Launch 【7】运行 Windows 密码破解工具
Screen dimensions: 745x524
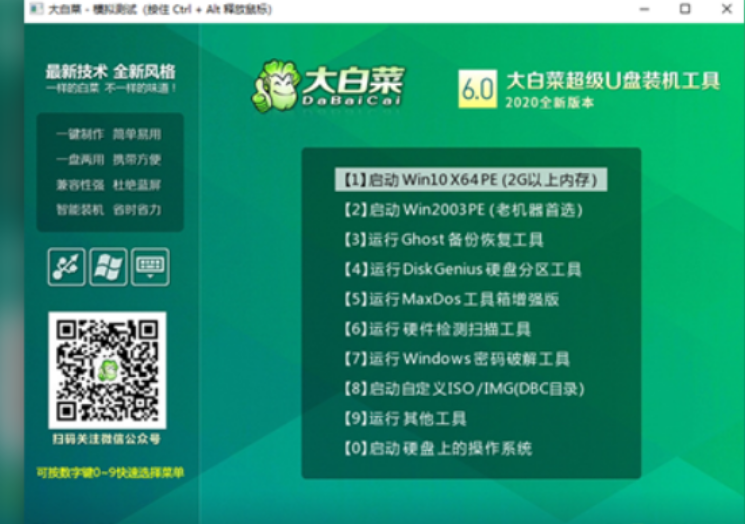click(x=457, y=359)
